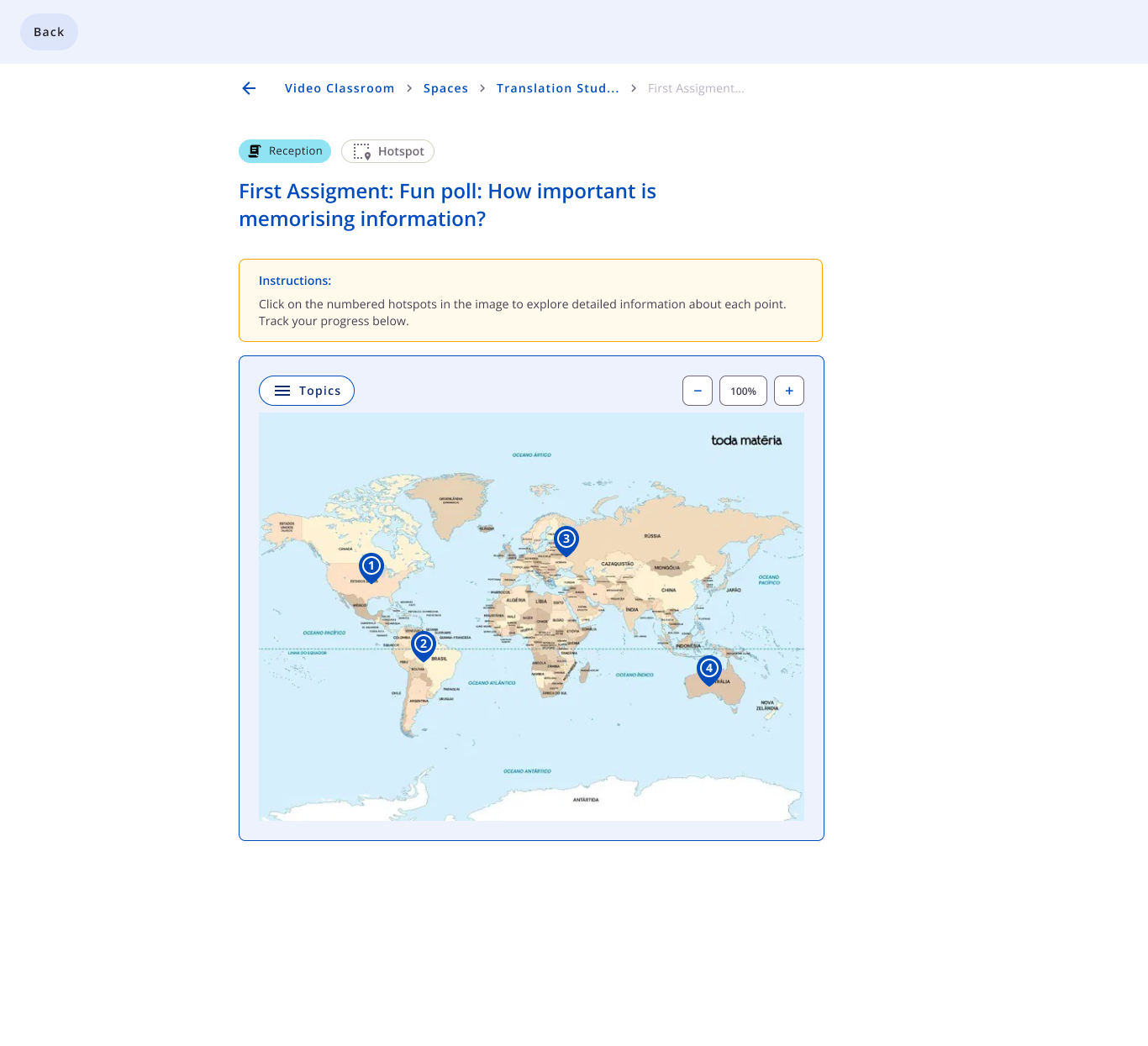Click the world map image
The width and height of the screenshot is (1148, 1046).
click(531, 617)
